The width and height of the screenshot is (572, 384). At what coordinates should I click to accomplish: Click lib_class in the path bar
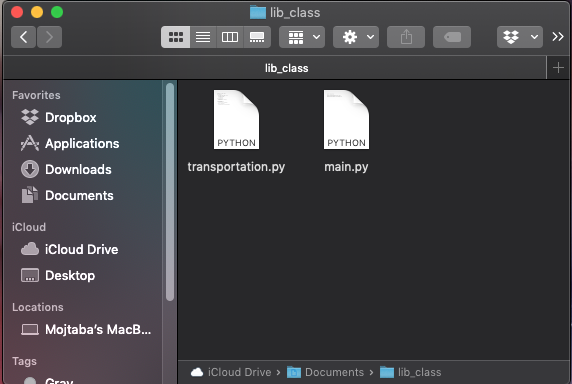click(411, 372)
